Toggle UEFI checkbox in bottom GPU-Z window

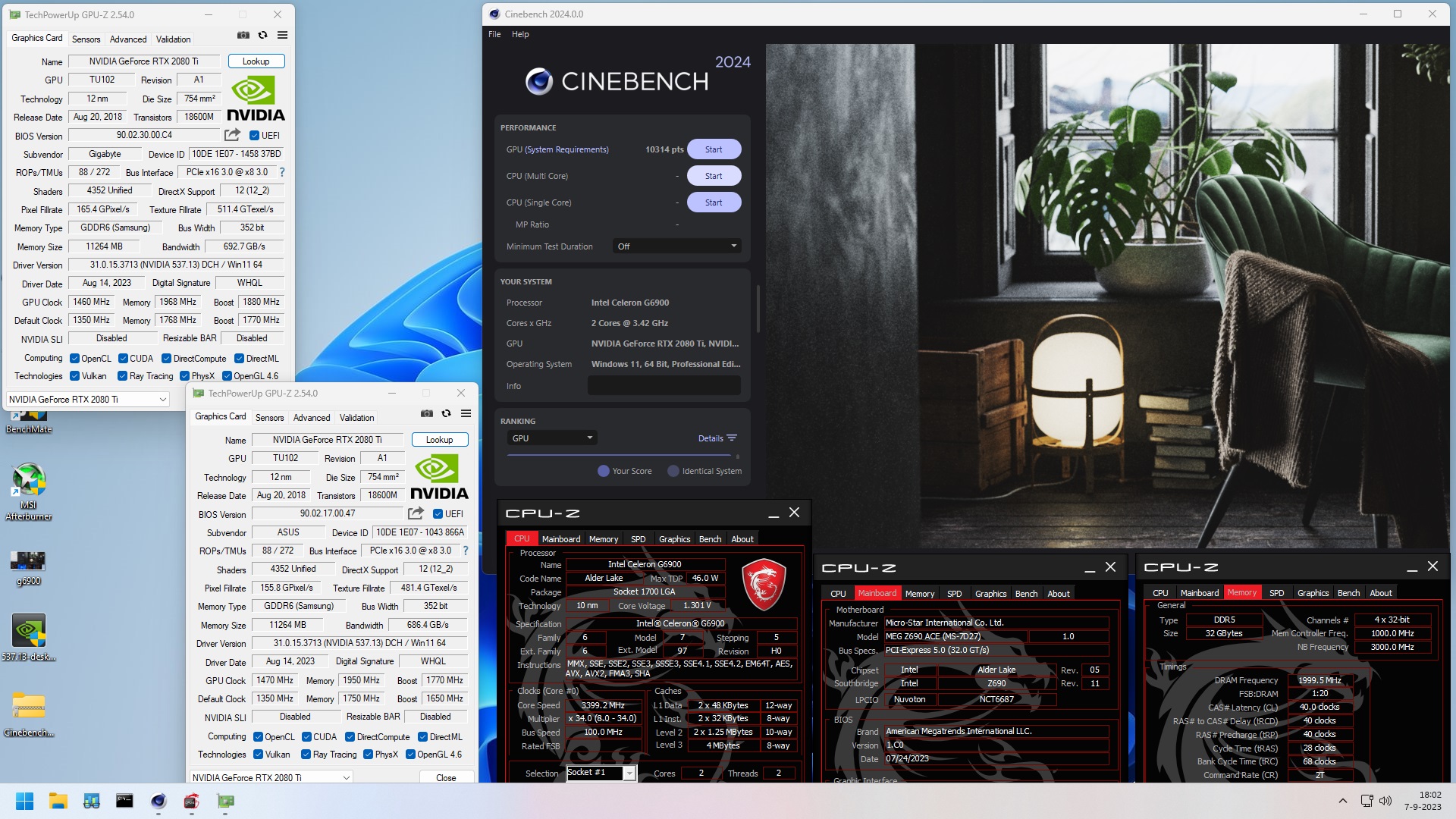click(x=438, y=514)
